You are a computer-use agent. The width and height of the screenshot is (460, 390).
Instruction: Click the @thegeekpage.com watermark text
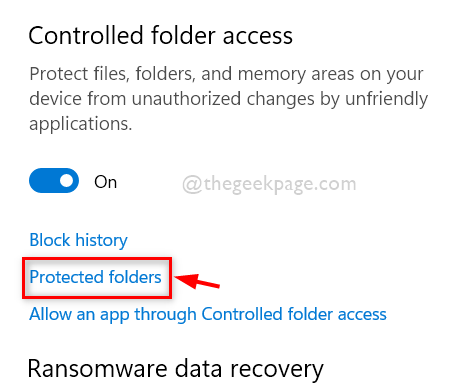point(269,184)
